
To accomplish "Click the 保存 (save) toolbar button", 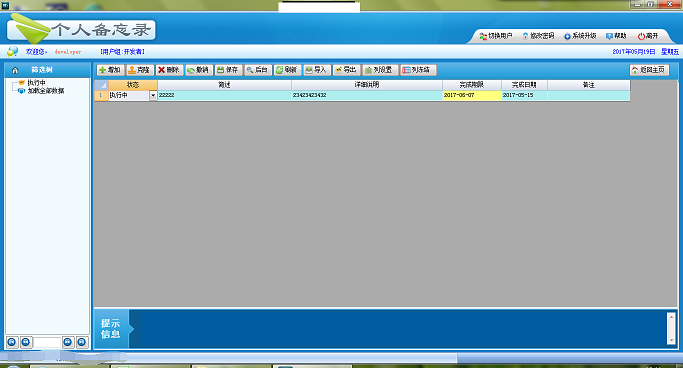I will coord(228,70).
